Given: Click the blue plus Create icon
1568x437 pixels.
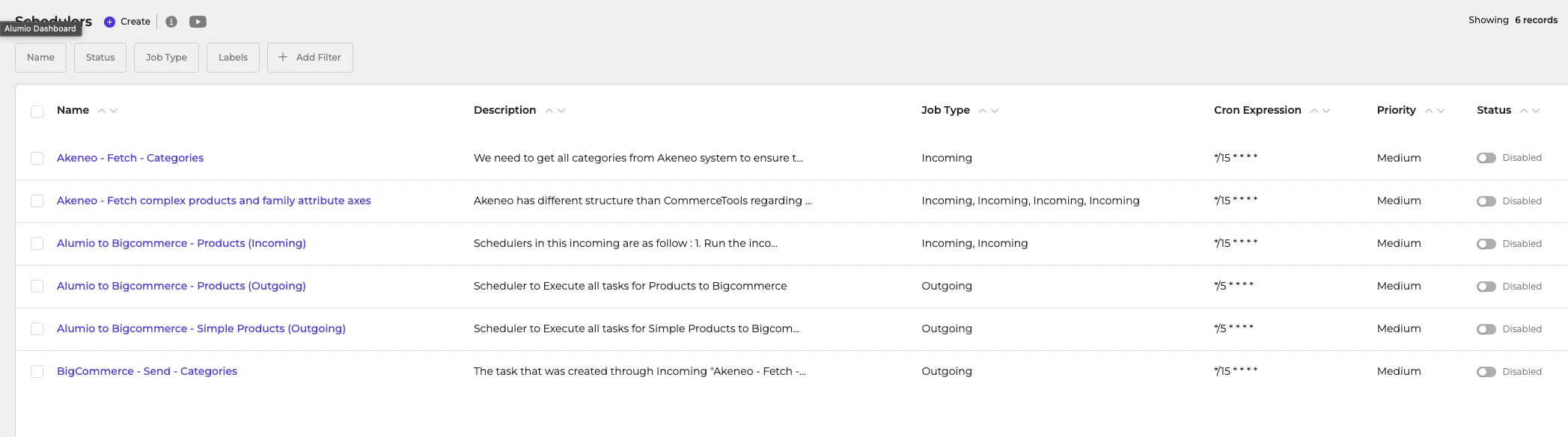Looking at the screenshot, I should tap(109, 22).
